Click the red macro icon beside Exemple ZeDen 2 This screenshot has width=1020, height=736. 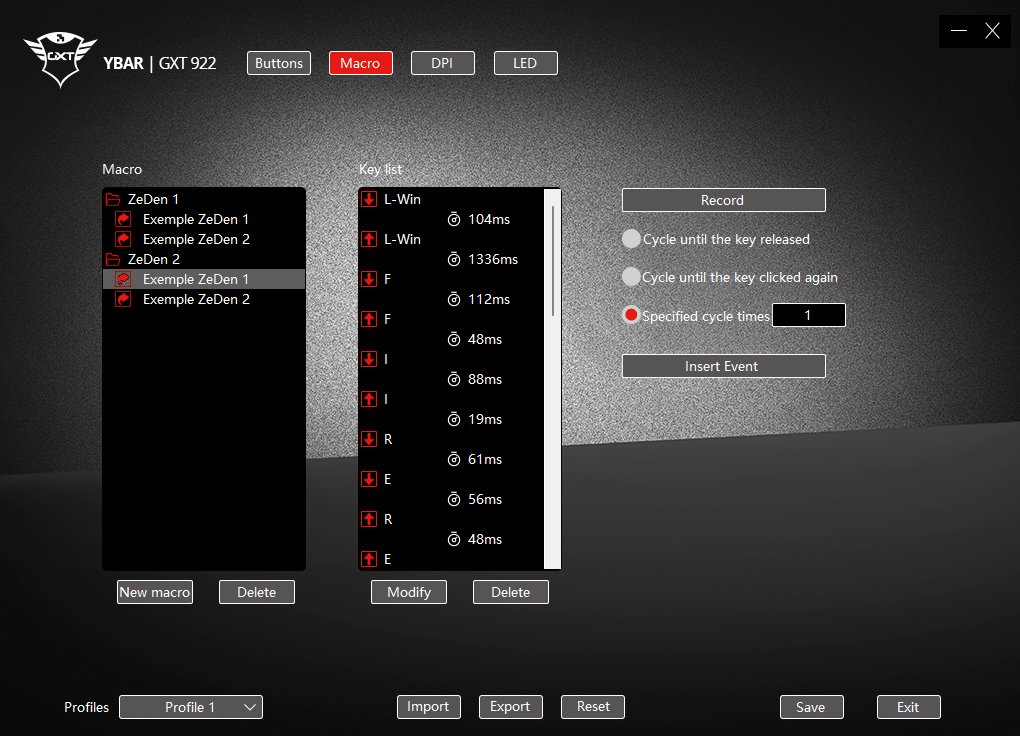pyautogui.click(x=122, y=239)
